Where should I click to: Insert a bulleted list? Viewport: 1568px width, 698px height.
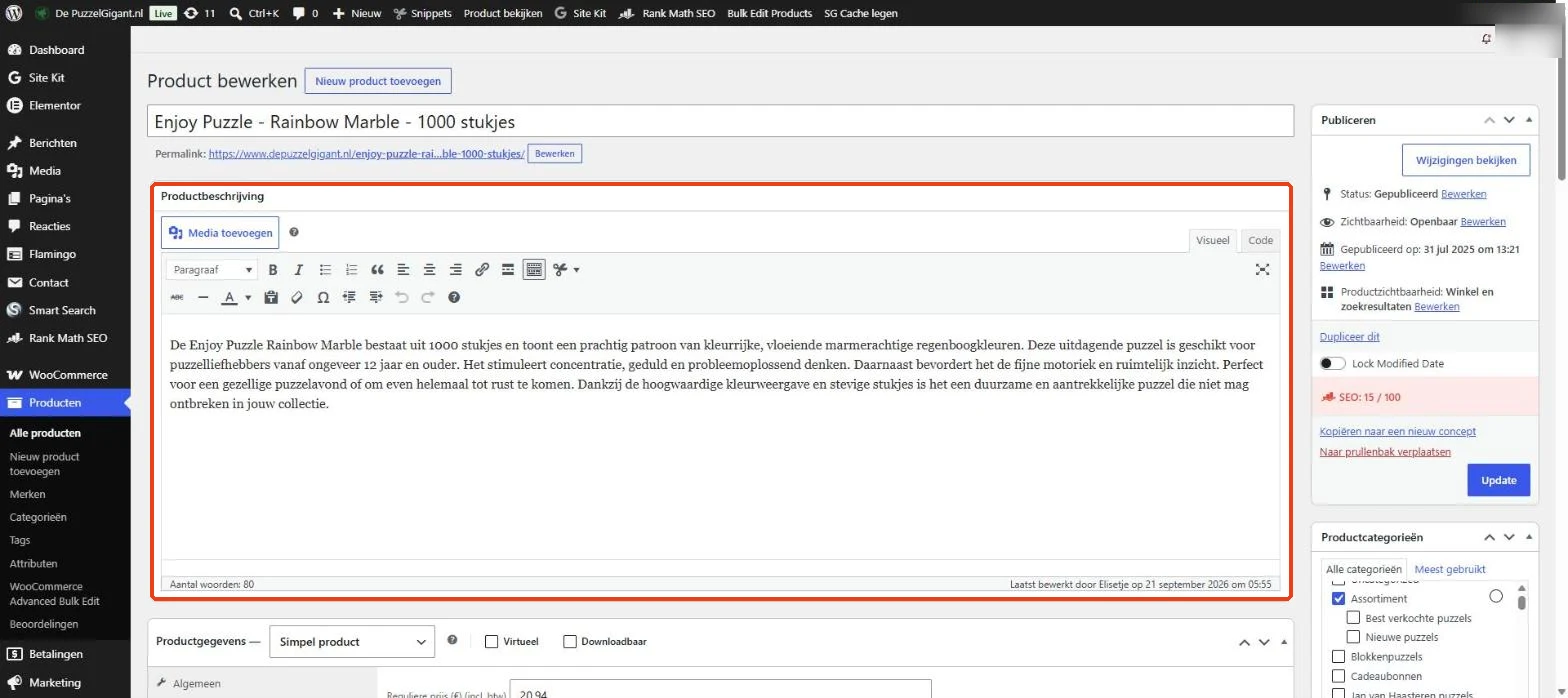coord(325,270)
